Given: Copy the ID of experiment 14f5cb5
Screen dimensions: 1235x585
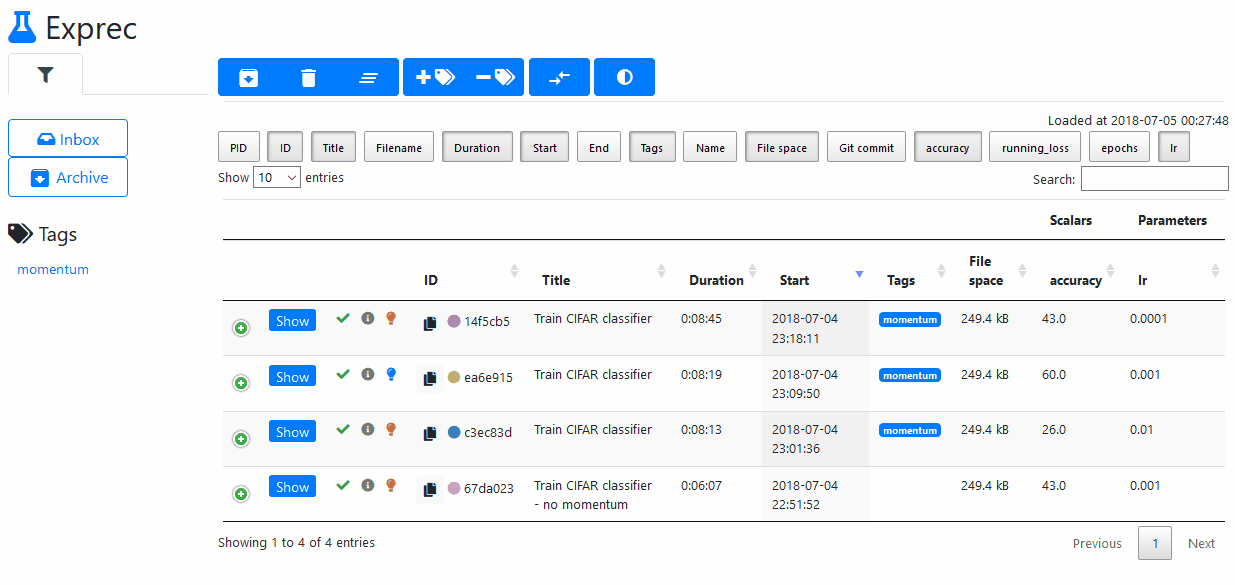Looking at the screenshot, I should 430,323.
